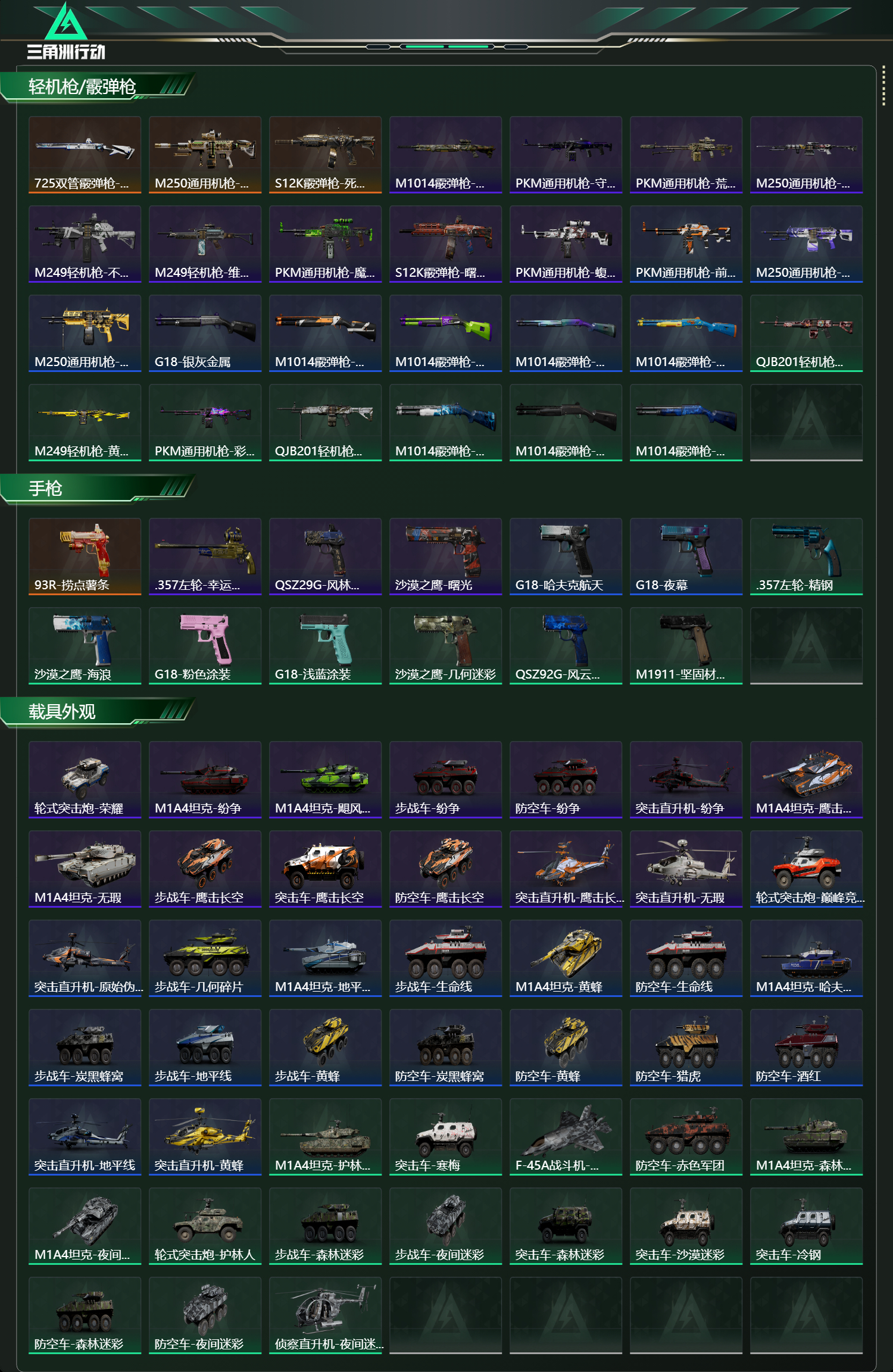Pick the 沙漠之鹰-海浪 pistol skin
893x1372 pixels.
pos(85,645)
